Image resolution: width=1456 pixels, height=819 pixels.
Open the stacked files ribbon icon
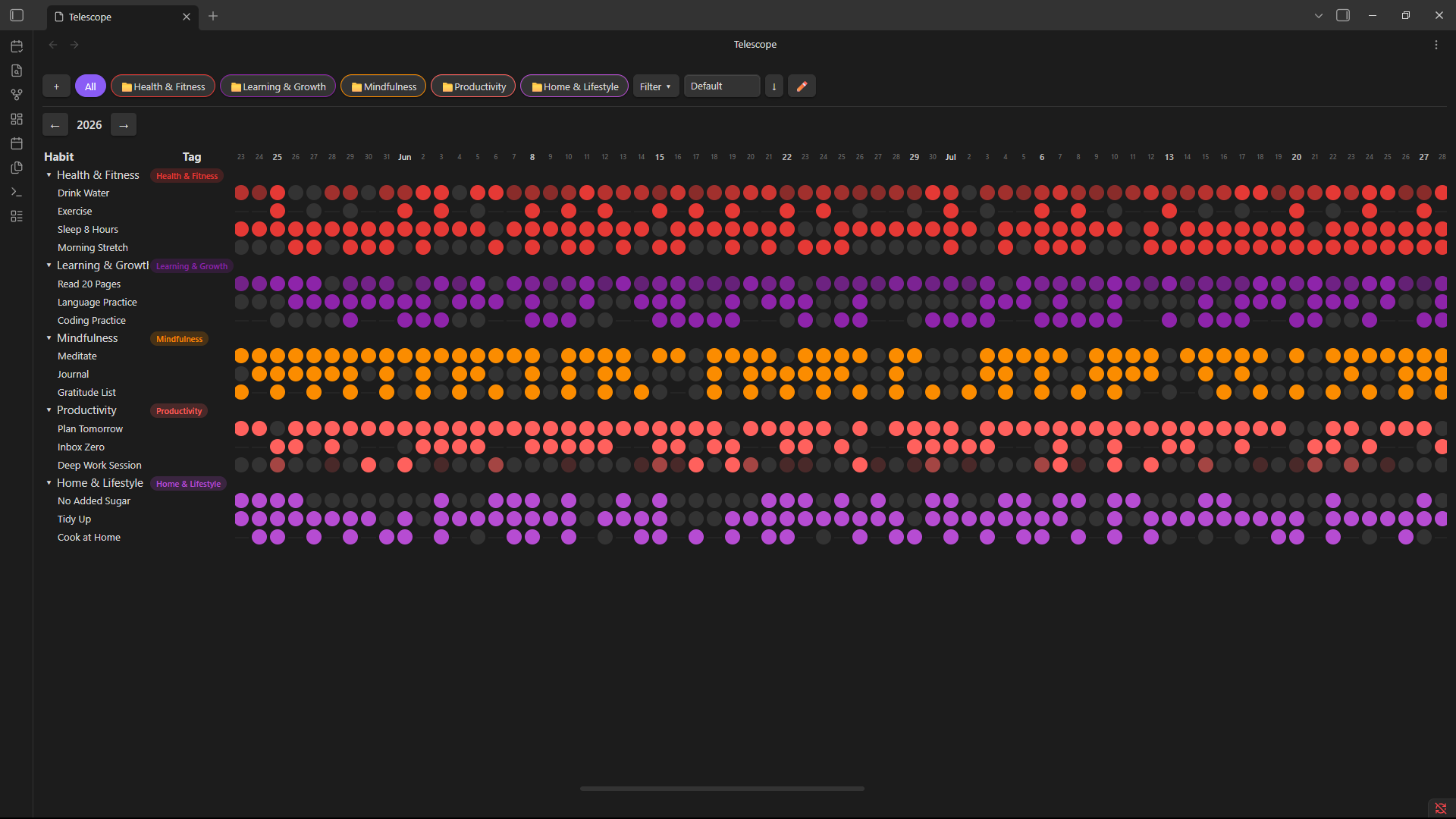coord(17,168)
